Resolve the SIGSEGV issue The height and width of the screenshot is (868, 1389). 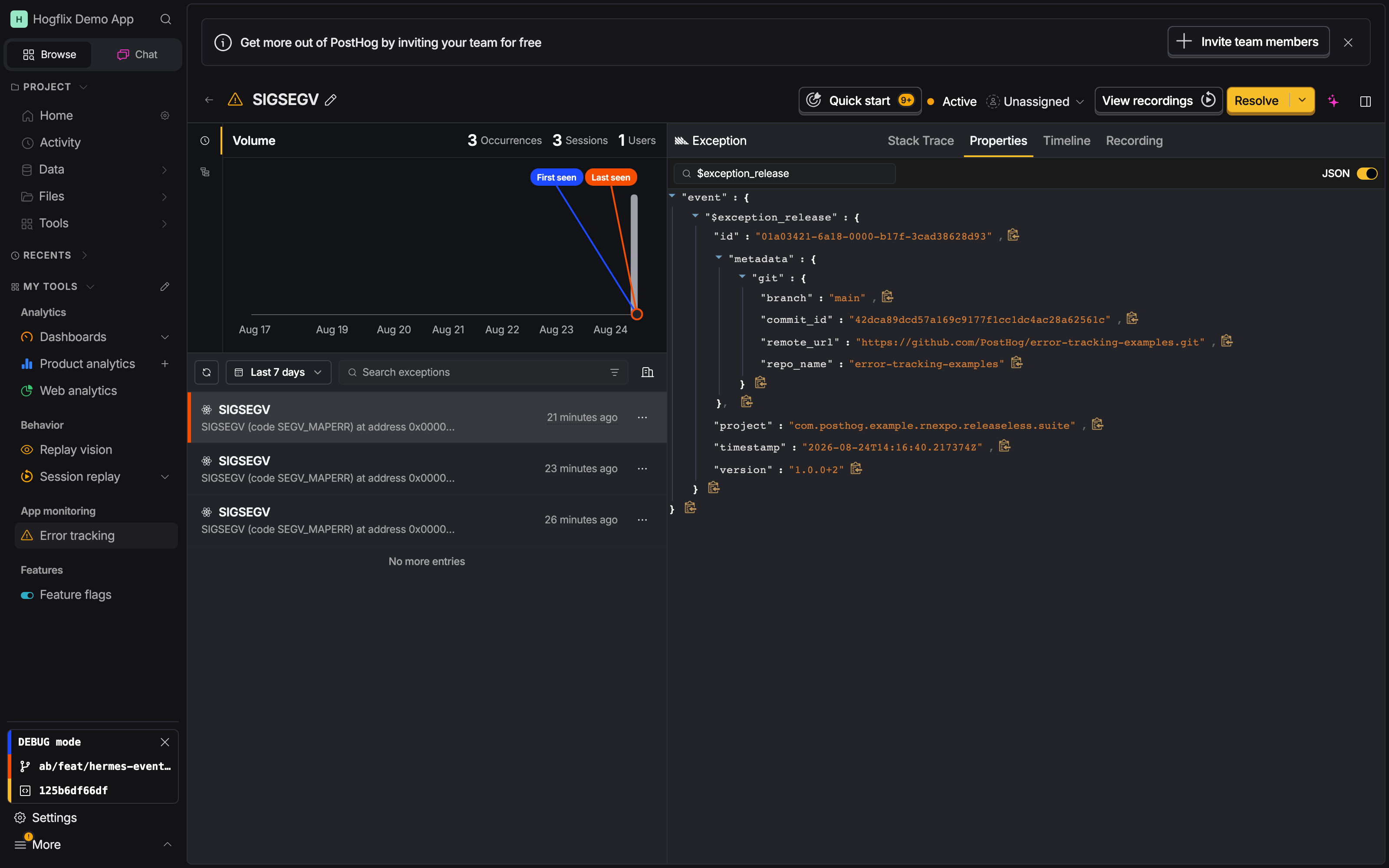point(1257,100)
